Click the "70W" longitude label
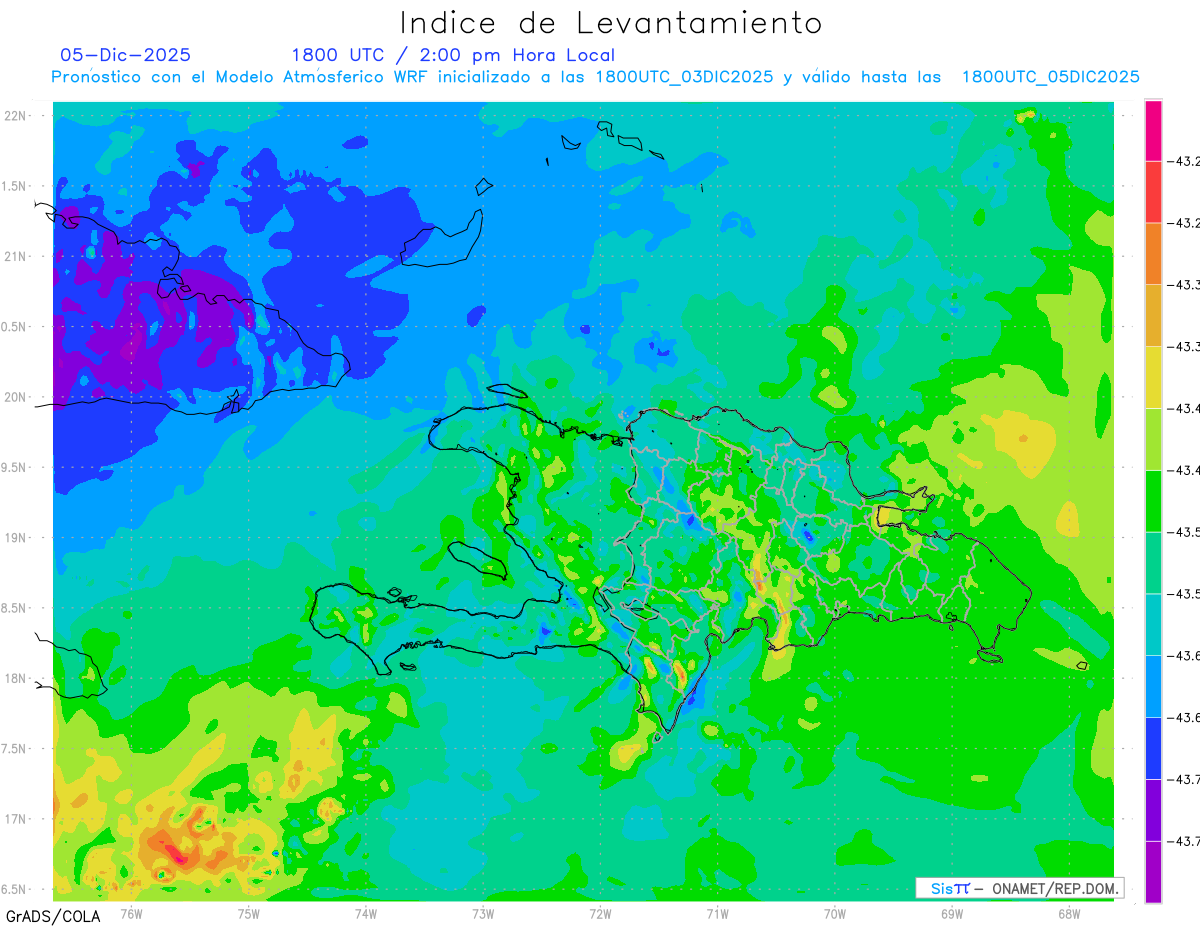 click(x=835, y=913)
